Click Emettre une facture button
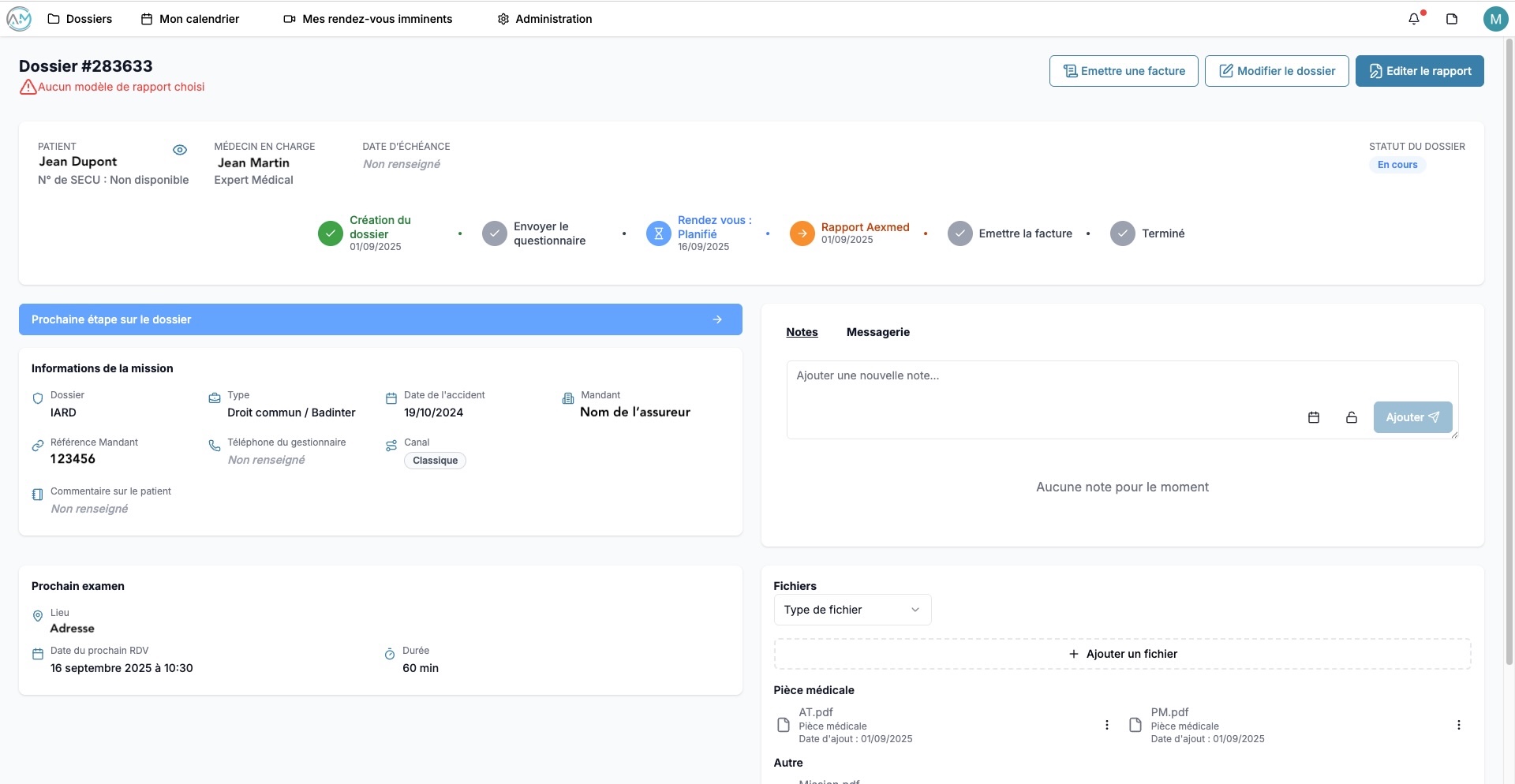The image size is (1515, 784). (1124, 71)
